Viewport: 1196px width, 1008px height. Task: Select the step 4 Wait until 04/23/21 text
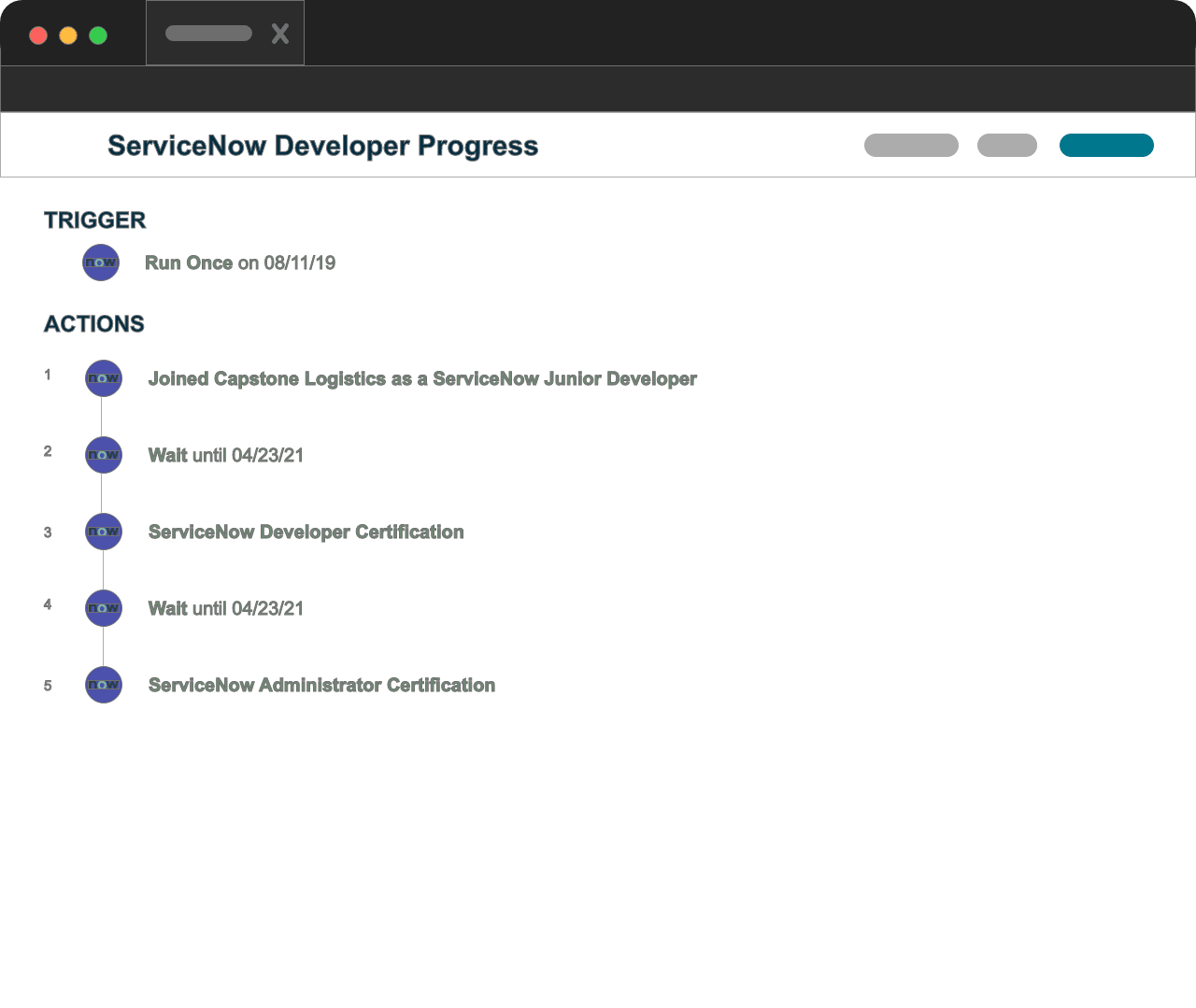click(x=226, y=609)
